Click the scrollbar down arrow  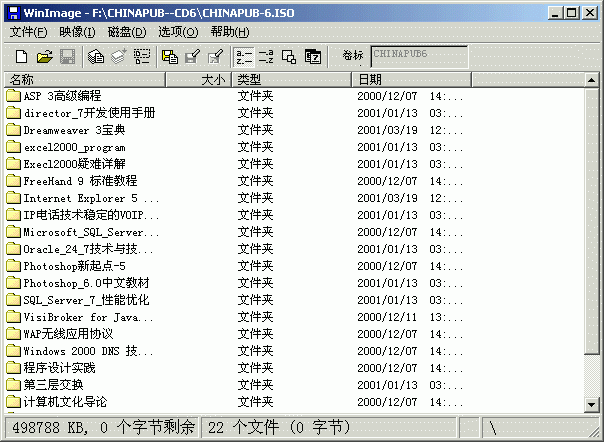(591, 404)
